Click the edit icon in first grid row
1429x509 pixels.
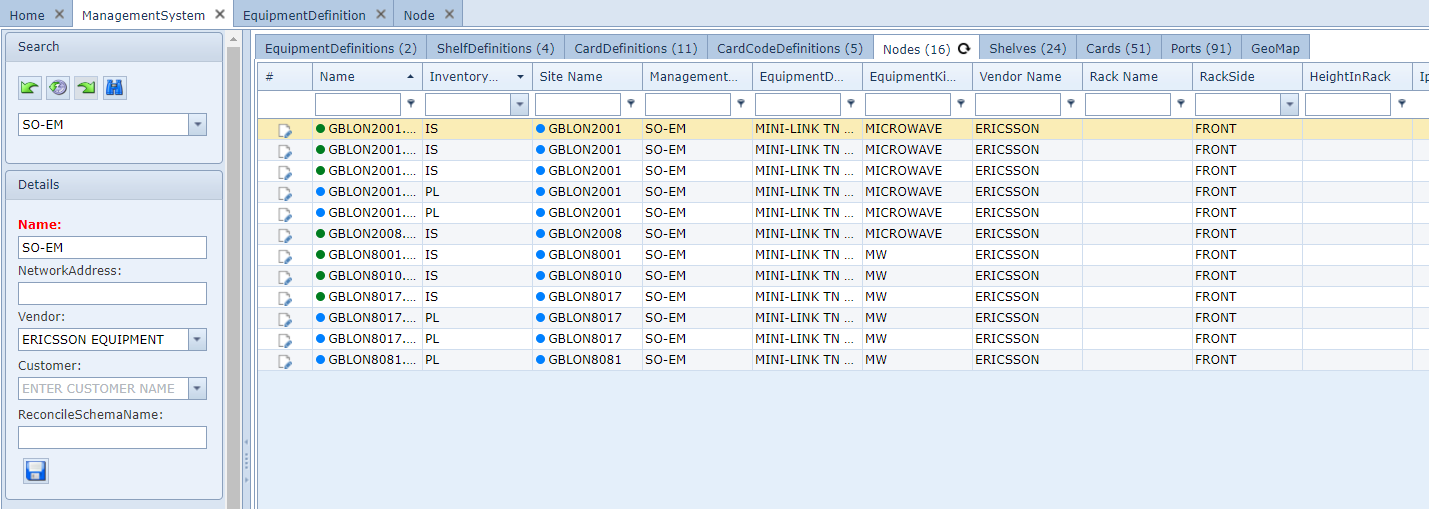click(x=285, y=129)
